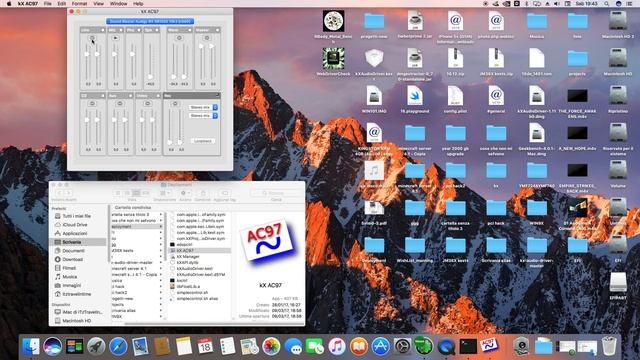
Task: Launch Siri from the Dock
Action: pos(53,346)
